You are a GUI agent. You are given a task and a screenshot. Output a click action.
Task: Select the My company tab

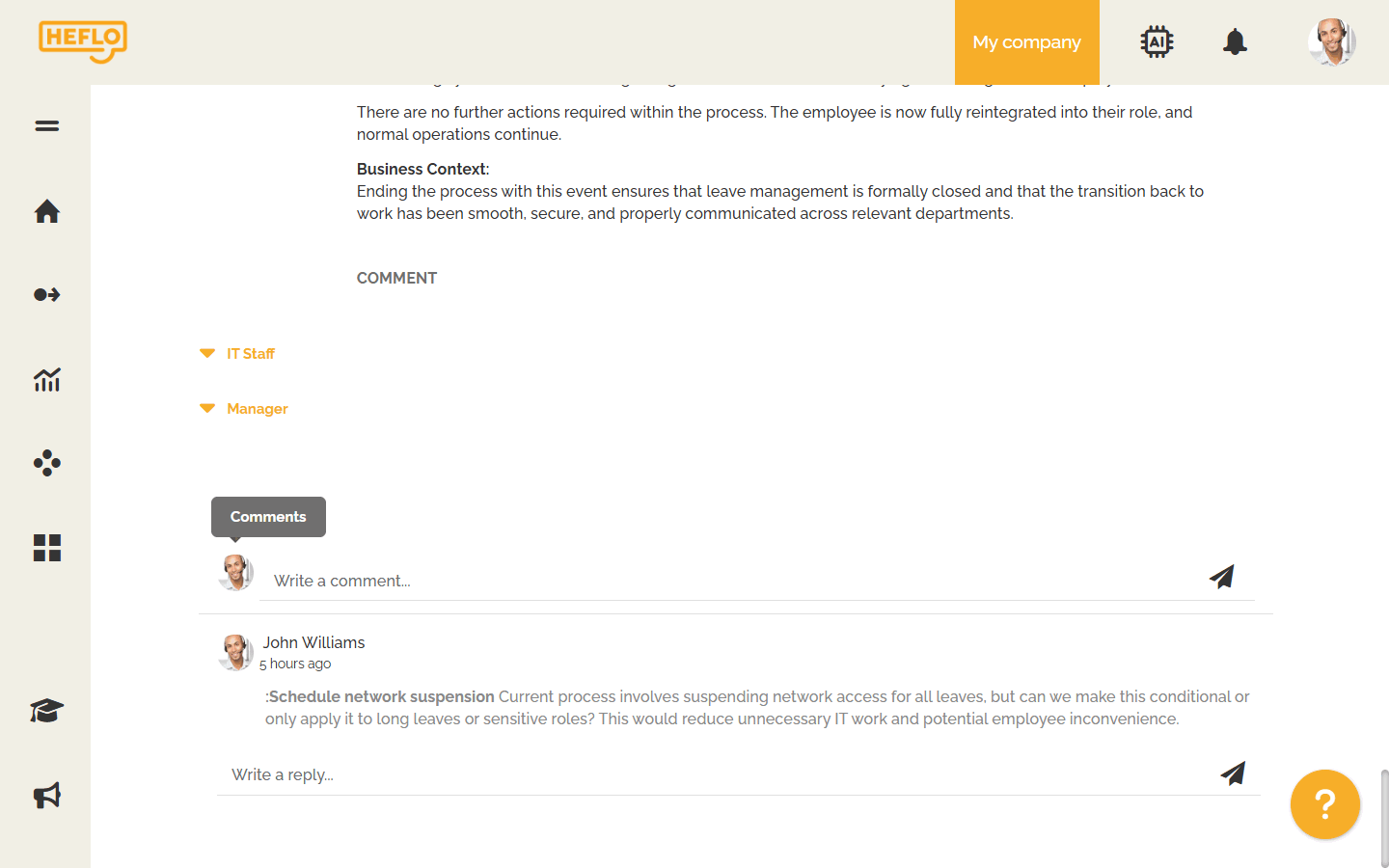click(x=1026, y=42)
